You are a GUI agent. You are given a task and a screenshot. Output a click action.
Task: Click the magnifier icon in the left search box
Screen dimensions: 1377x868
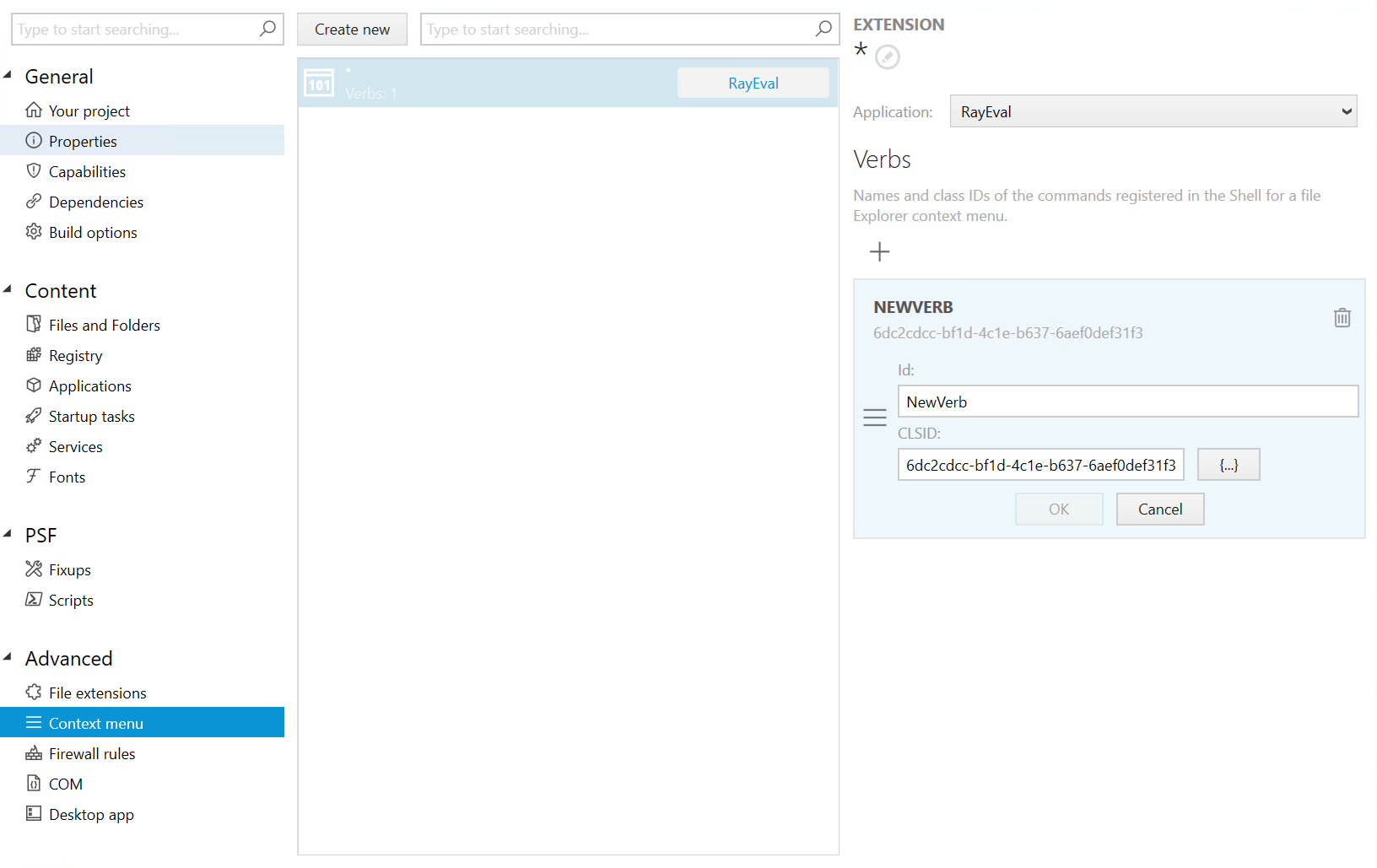coord(267,29)
